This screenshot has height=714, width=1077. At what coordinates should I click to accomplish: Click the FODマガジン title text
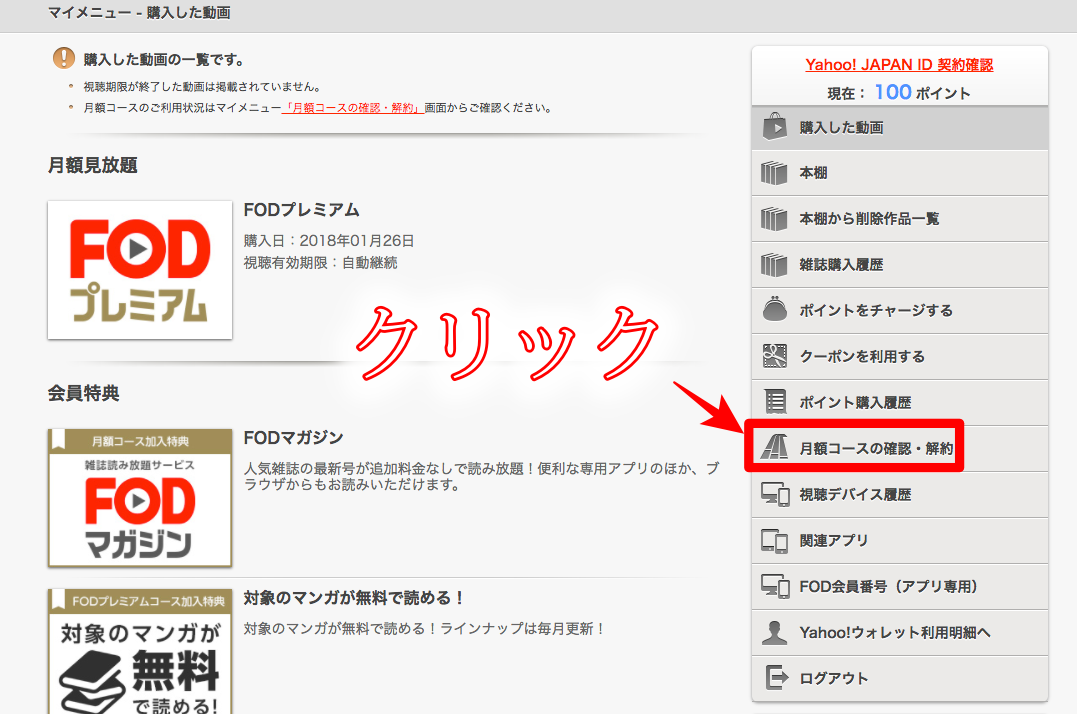293,438
